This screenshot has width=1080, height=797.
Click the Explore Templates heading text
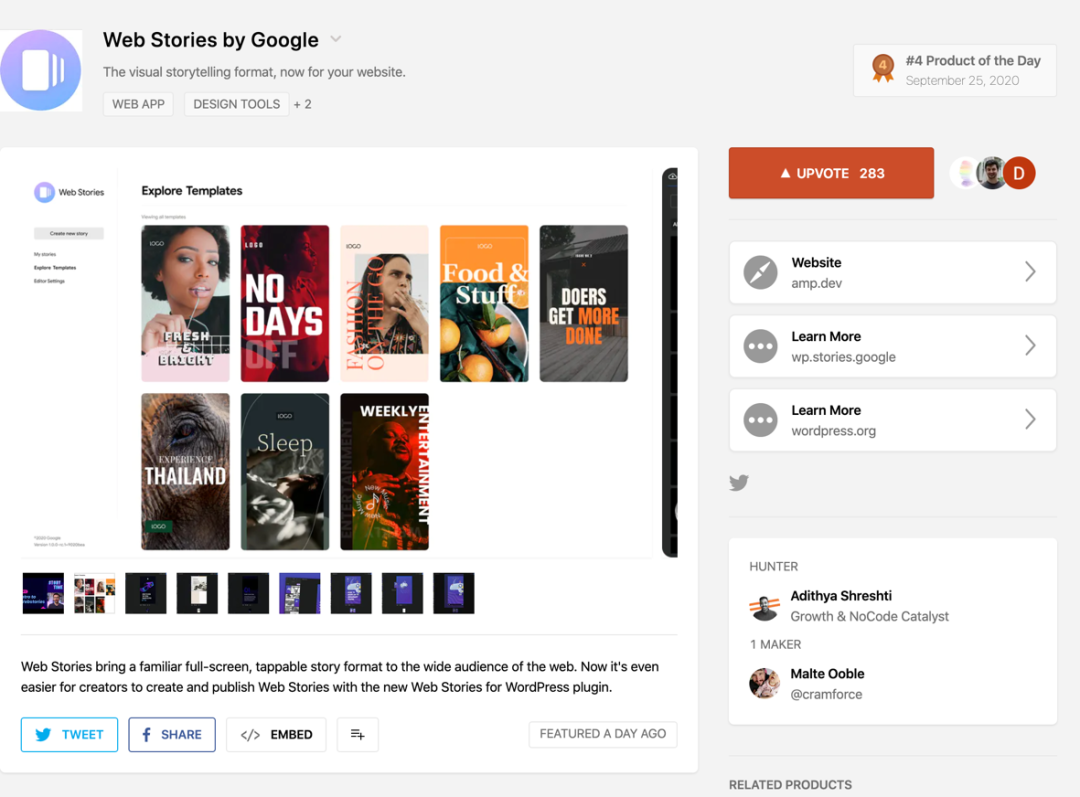191,191
